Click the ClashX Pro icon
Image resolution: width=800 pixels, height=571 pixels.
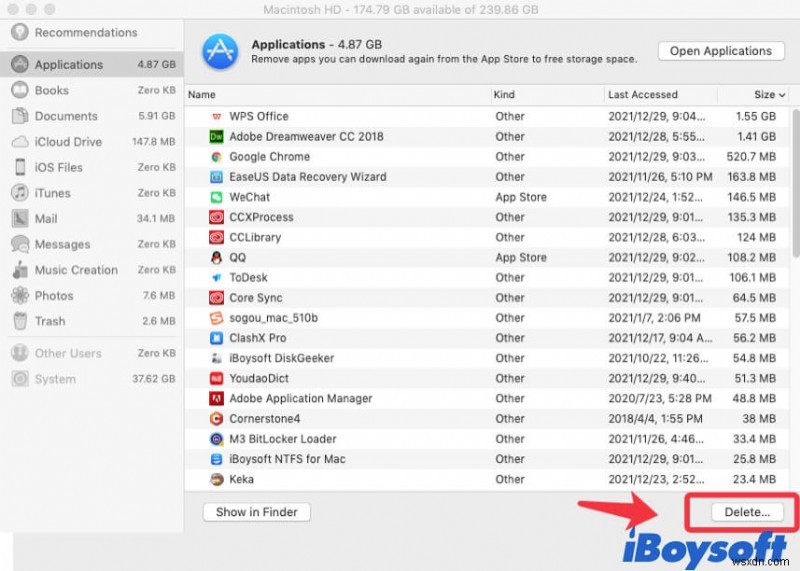tap(216, 338)
